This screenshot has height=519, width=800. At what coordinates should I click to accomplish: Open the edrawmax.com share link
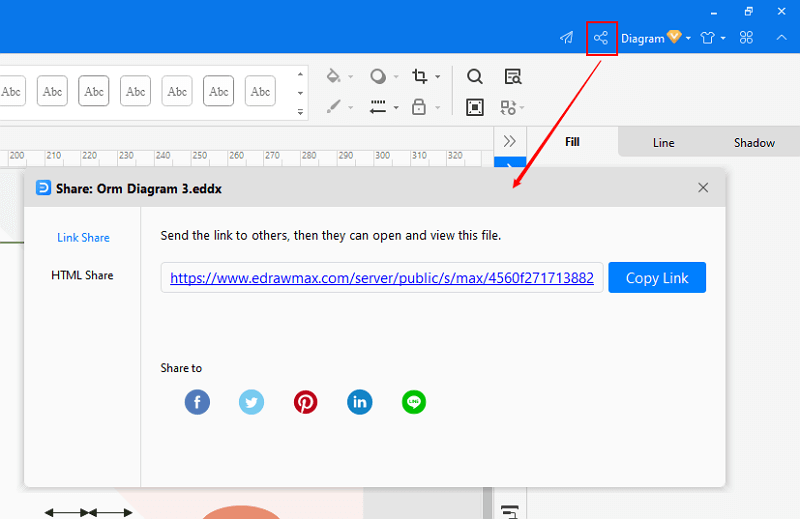(382, 278)
